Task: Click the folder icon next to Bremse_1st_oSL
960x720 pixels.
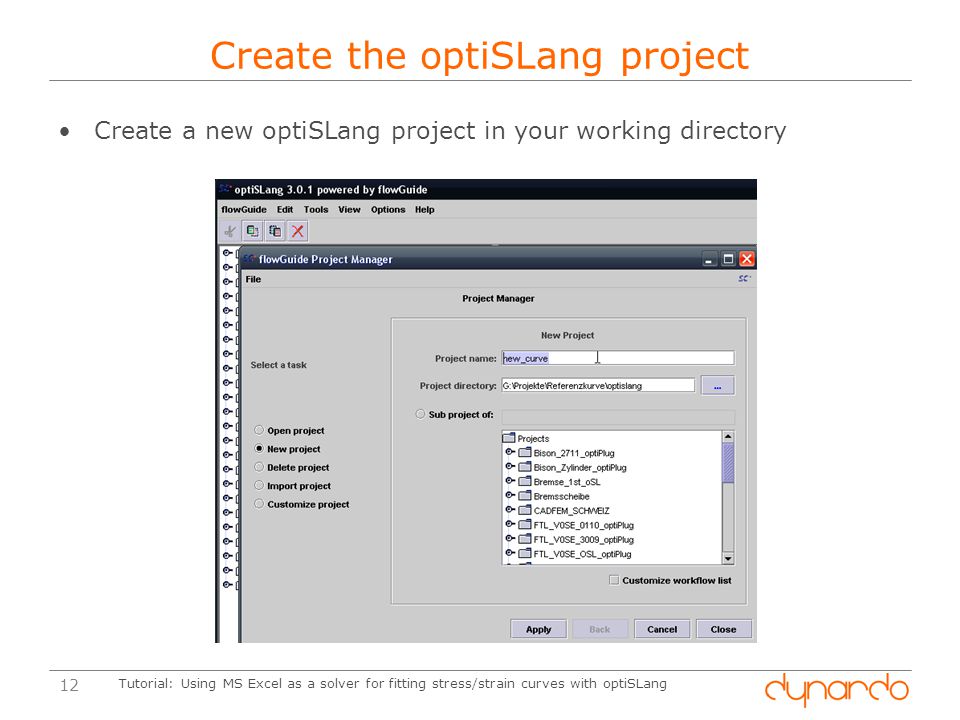Action: click(x=525, y=481)
